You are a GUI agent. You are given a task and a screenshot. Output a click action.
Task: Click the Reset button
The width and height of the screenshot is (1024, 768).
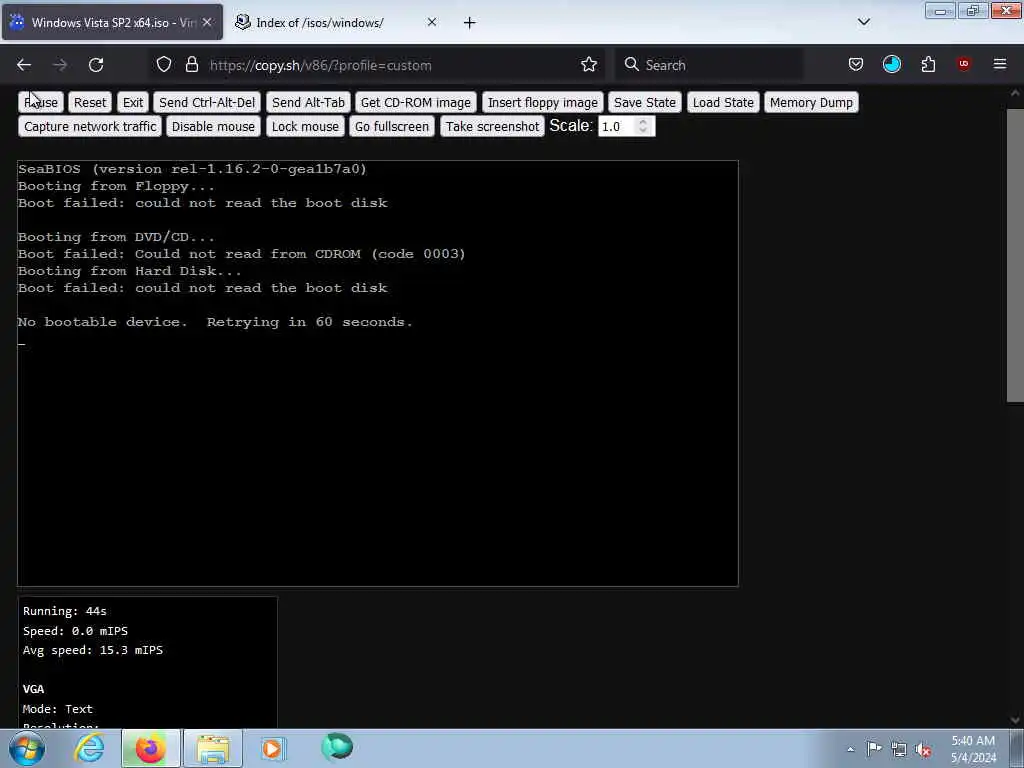(x=89, y=103)
